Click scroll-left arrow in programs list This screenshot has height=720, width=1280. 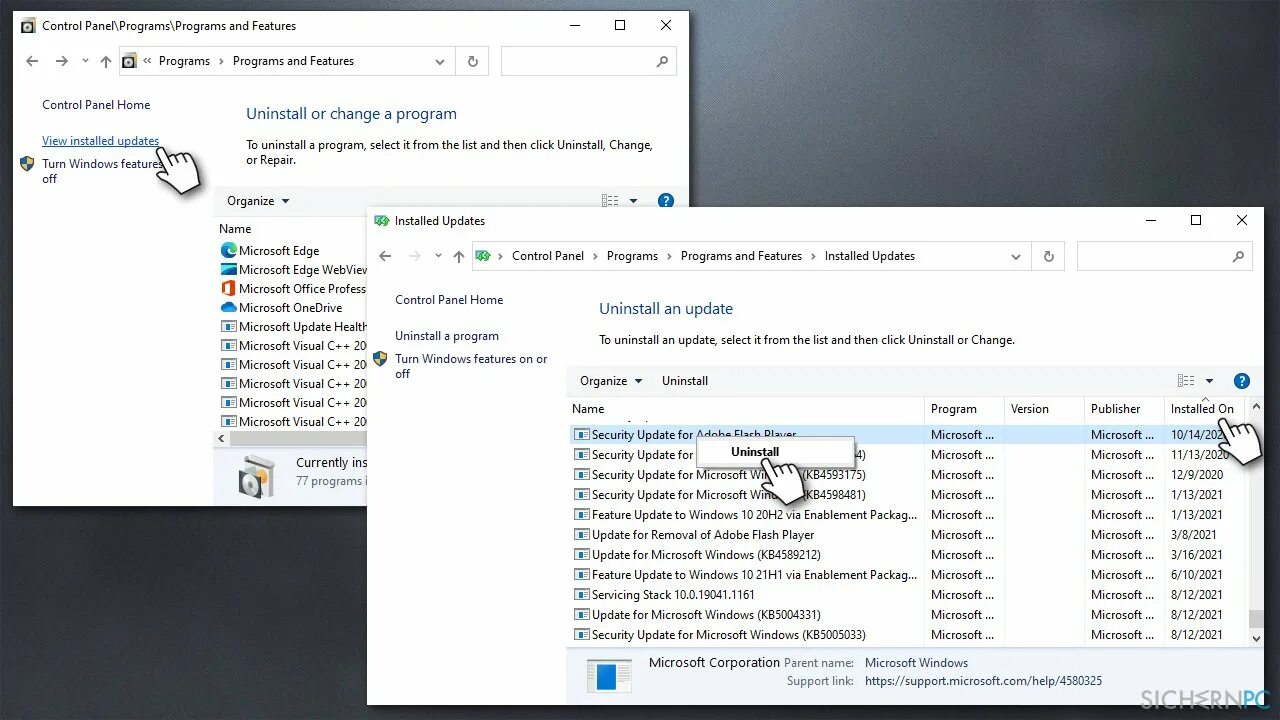tap(222, 439)
